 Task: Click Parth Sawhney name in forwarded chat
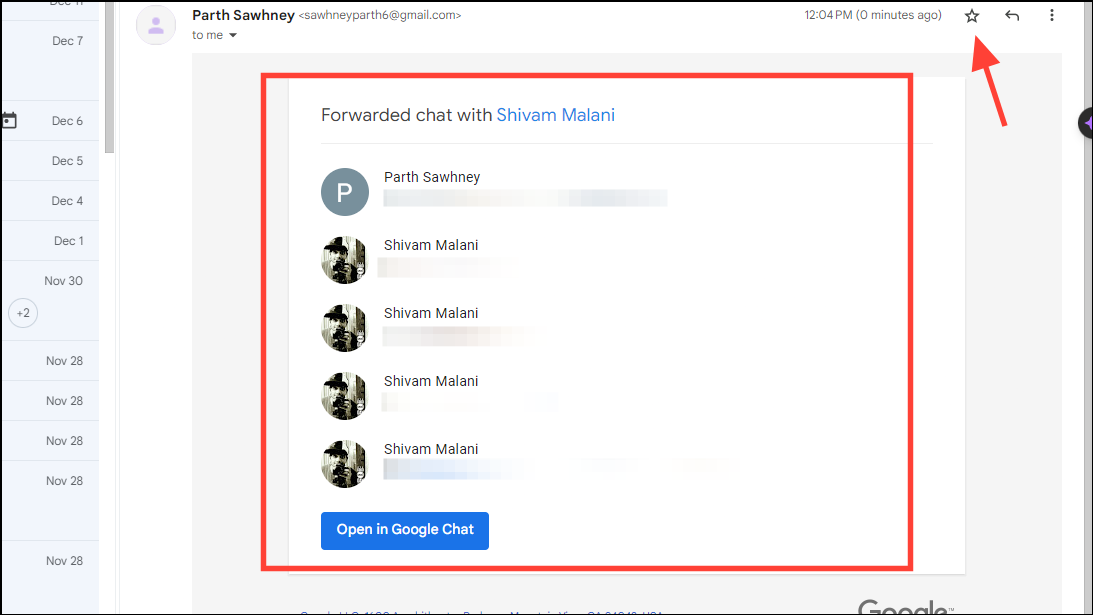click(431, 177)
